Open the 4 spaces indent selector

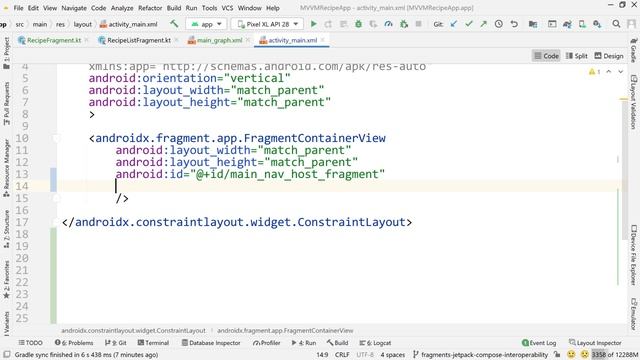[393, 354]
